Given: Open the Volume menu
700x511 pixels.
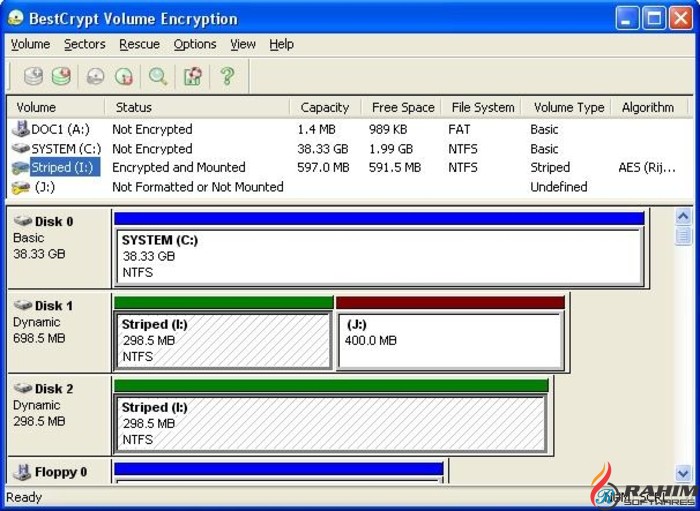Looking at the screenshot, I should coord(30,44).
